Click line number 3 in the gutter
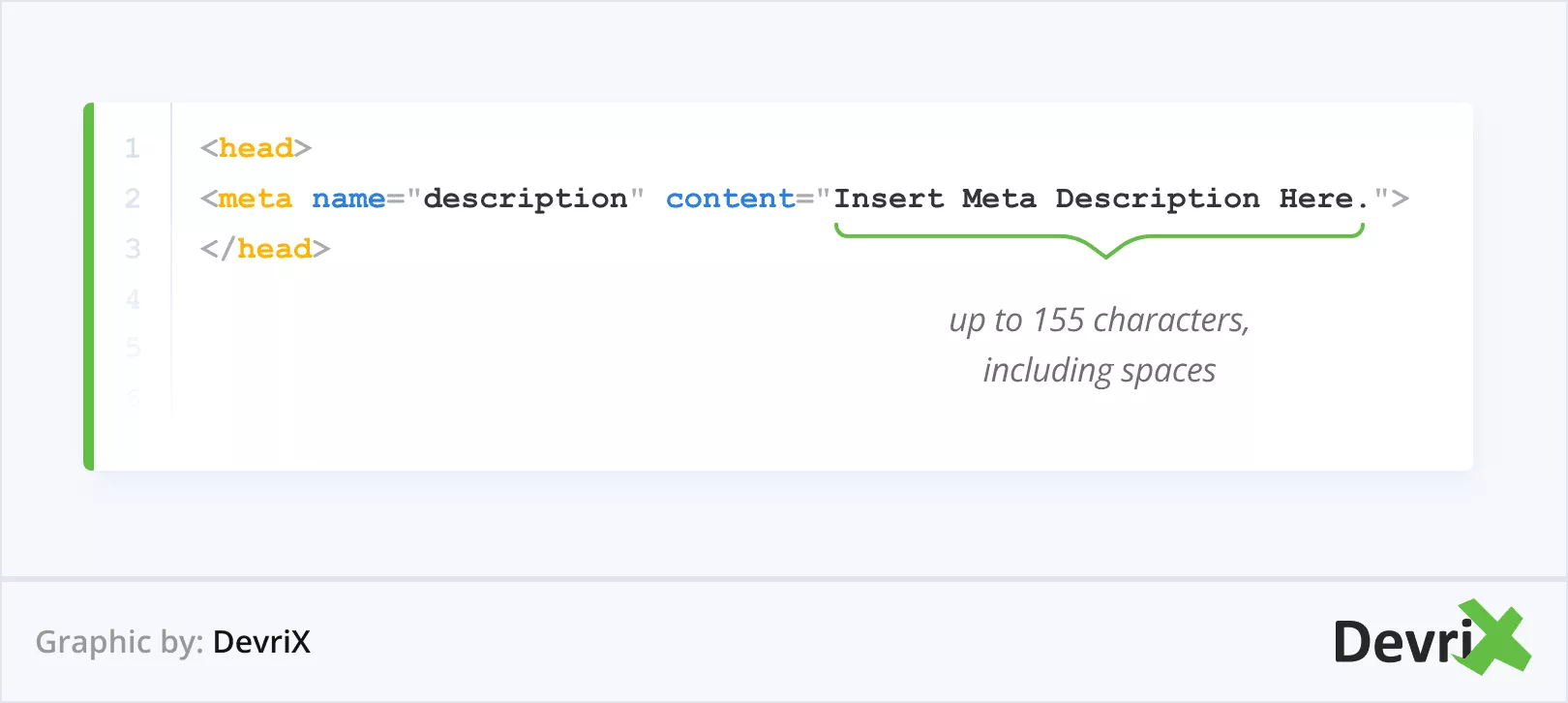The height and width of the screenshot is (703, 1568). [x=133, y=249]
